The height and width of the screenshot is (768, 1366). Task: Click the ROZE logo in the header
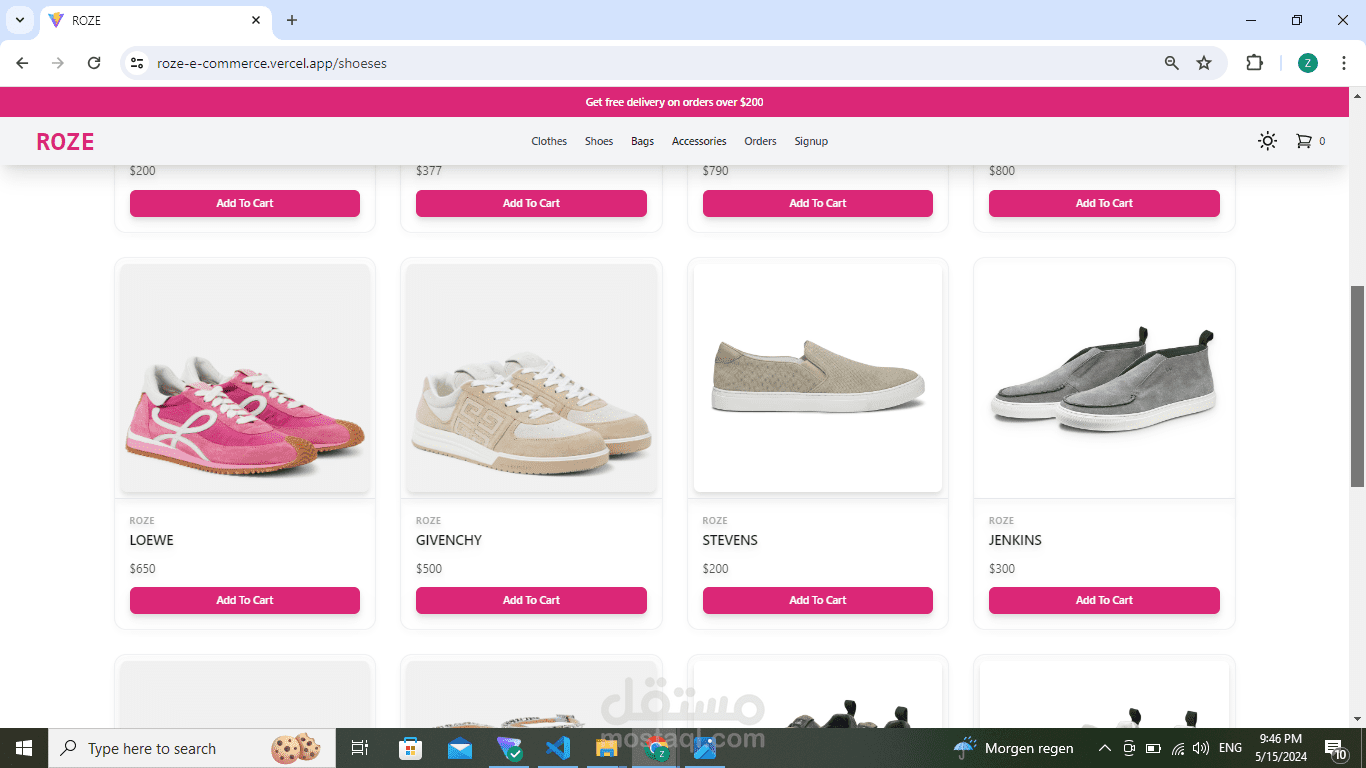point(65,142)
